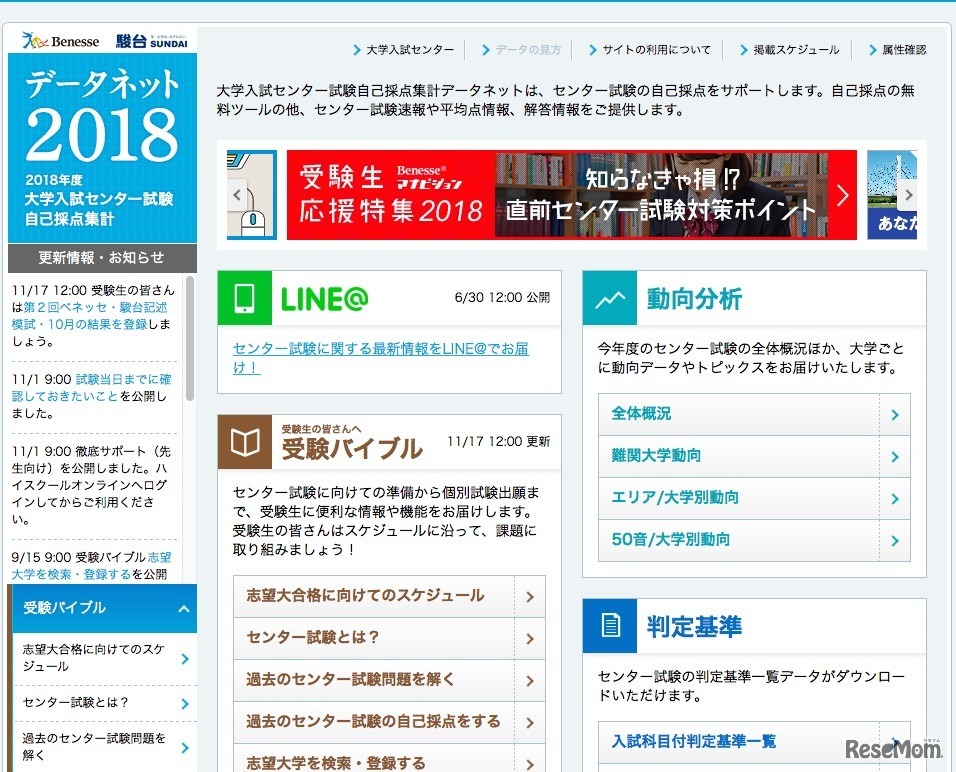Image resolution: width=956 pixels, height=772 pixels.
Task: Click the 駿台 SUNDAI logo
Action: coord(152,41)
